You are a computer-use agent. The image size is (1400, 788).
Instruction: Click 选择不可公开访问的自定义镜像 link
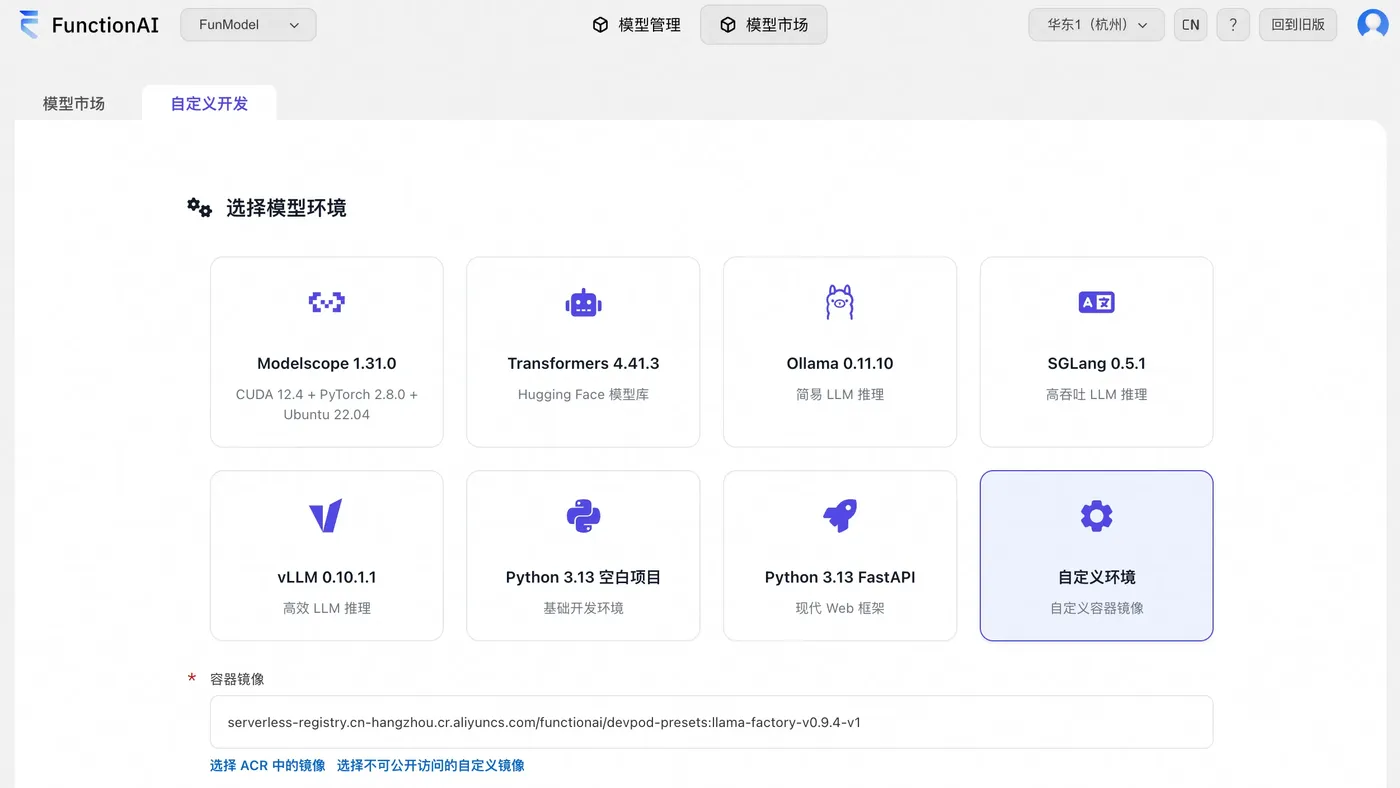pyautogui.click(x=431, y=765)
